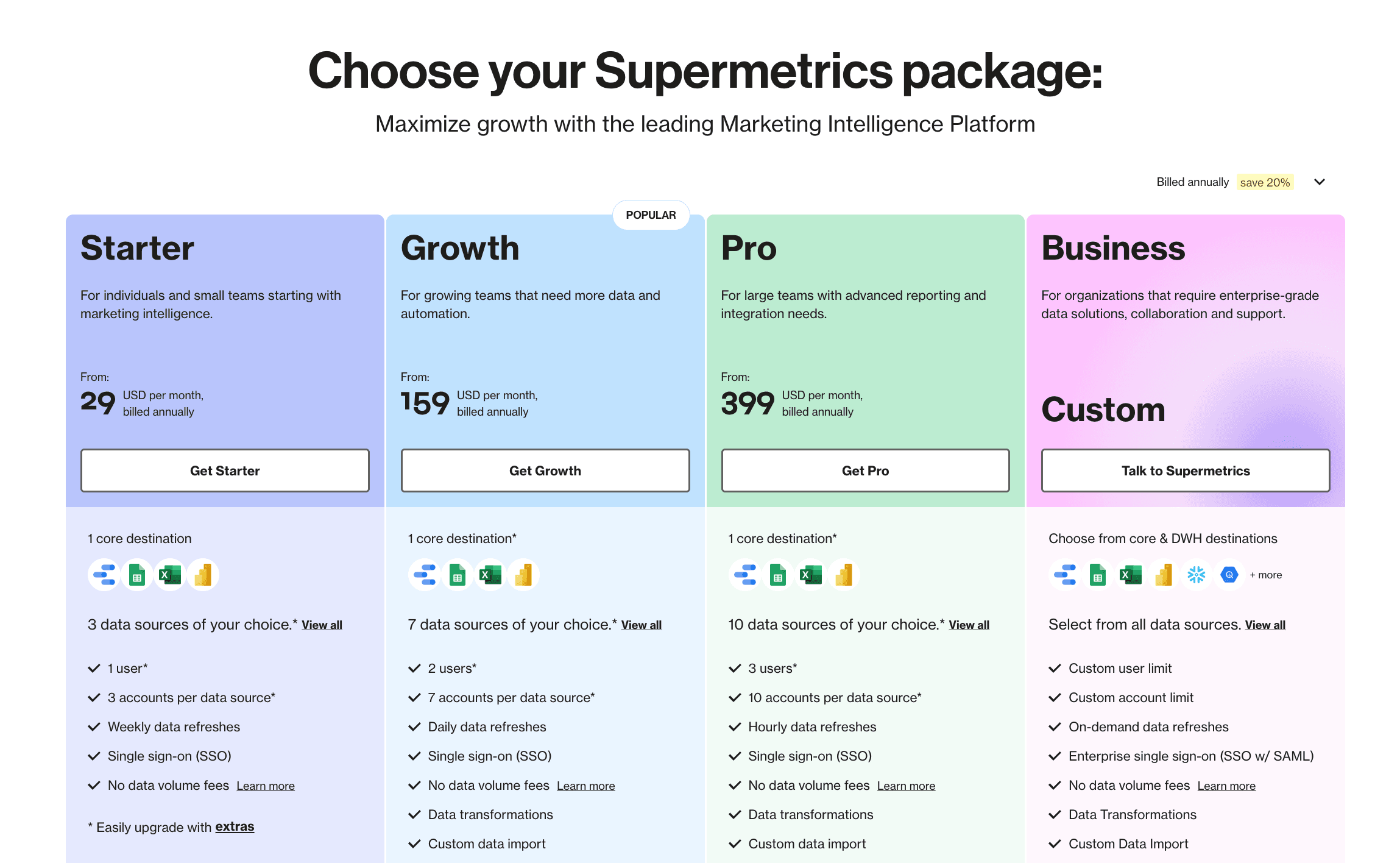Click Google Sheets icon in Starter plan
1400x863 pixels.
pyautogui.click(x=137, y=575)
